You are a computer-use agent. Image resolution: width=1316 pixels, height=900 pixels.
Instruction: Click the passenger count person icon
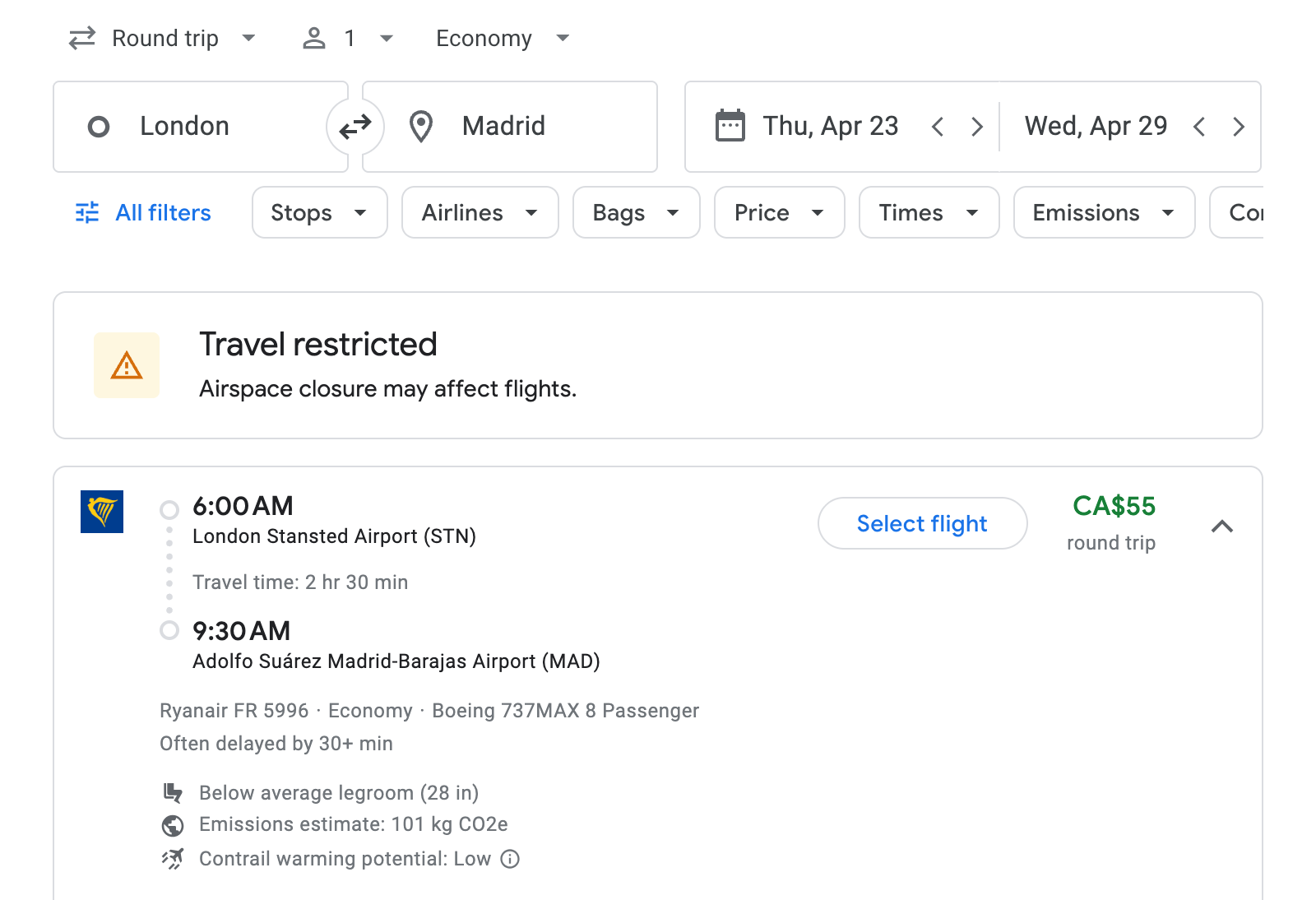313,37
